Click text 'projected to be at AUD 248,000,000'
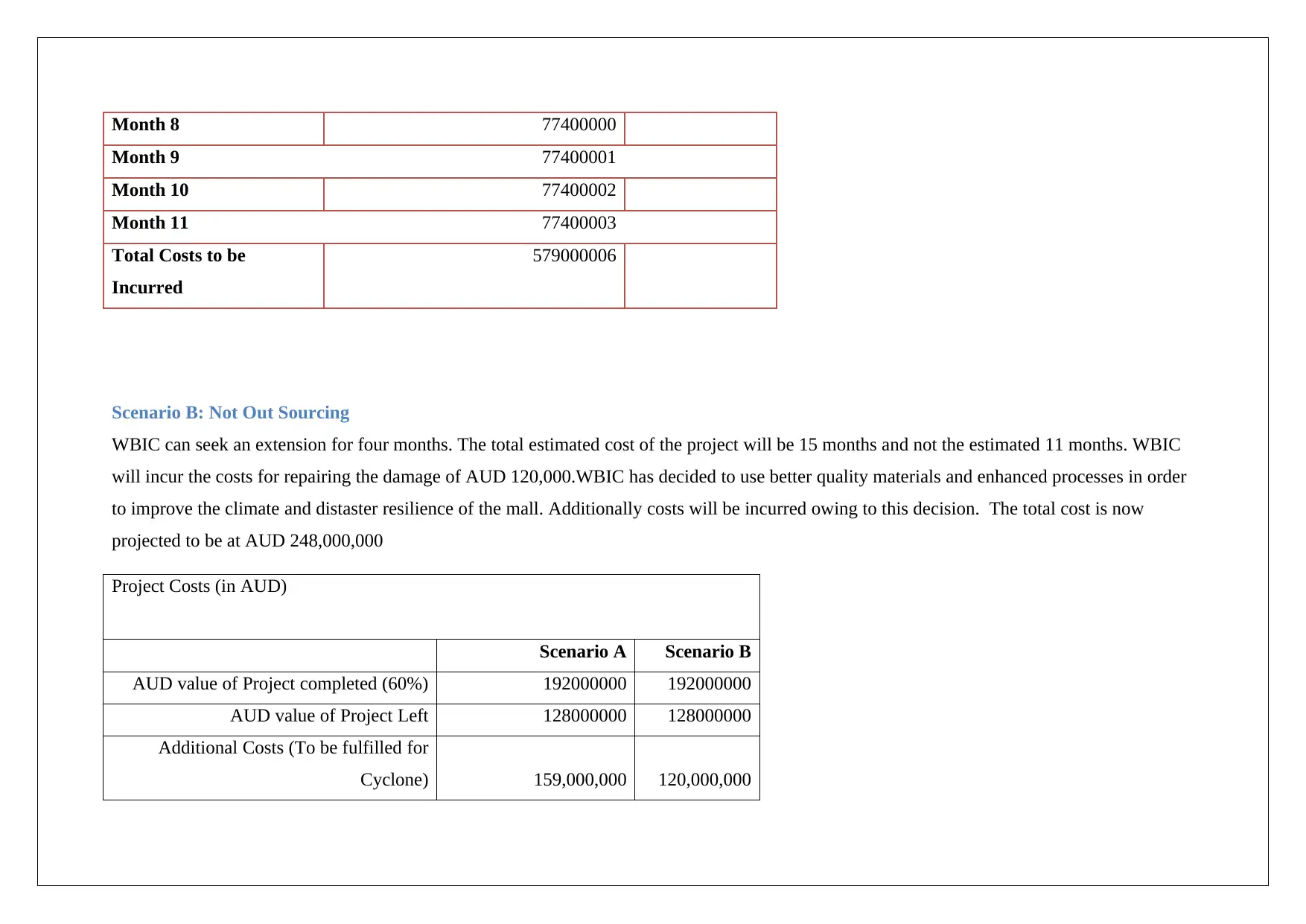The width and height of the screenshot is (1306, 924). click(247, 541)
